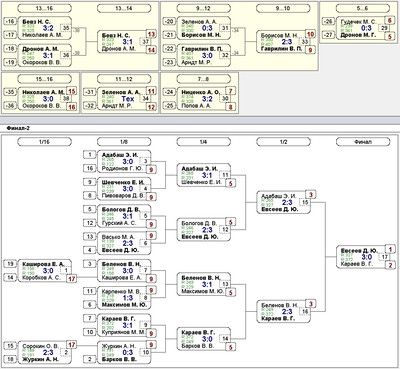Click the Tex result in Зеленов vs Арндт match

tap(128, 99)
